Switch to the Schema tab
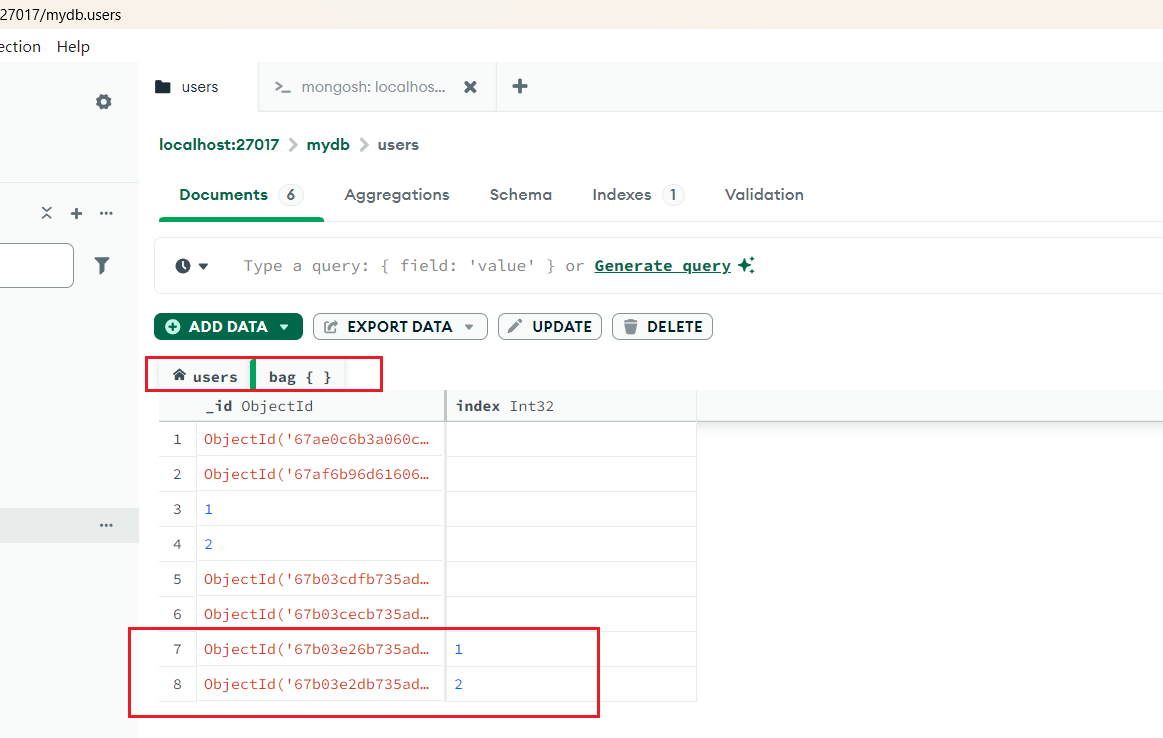The height and width of the screenshot is (738, 1163). (x=520, y=195)
